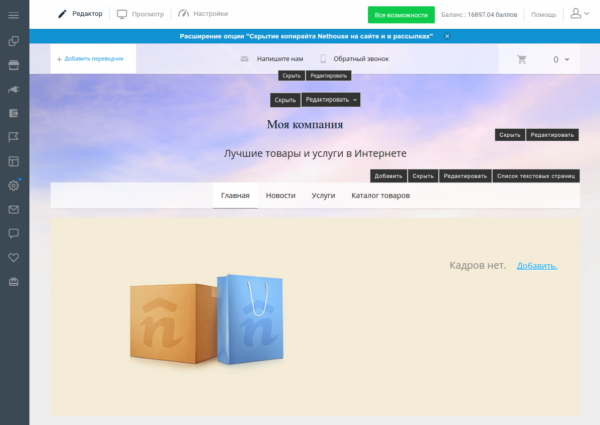
Task: Open 'Редактировать' dropdown above company name
Action: pos(331,99)
